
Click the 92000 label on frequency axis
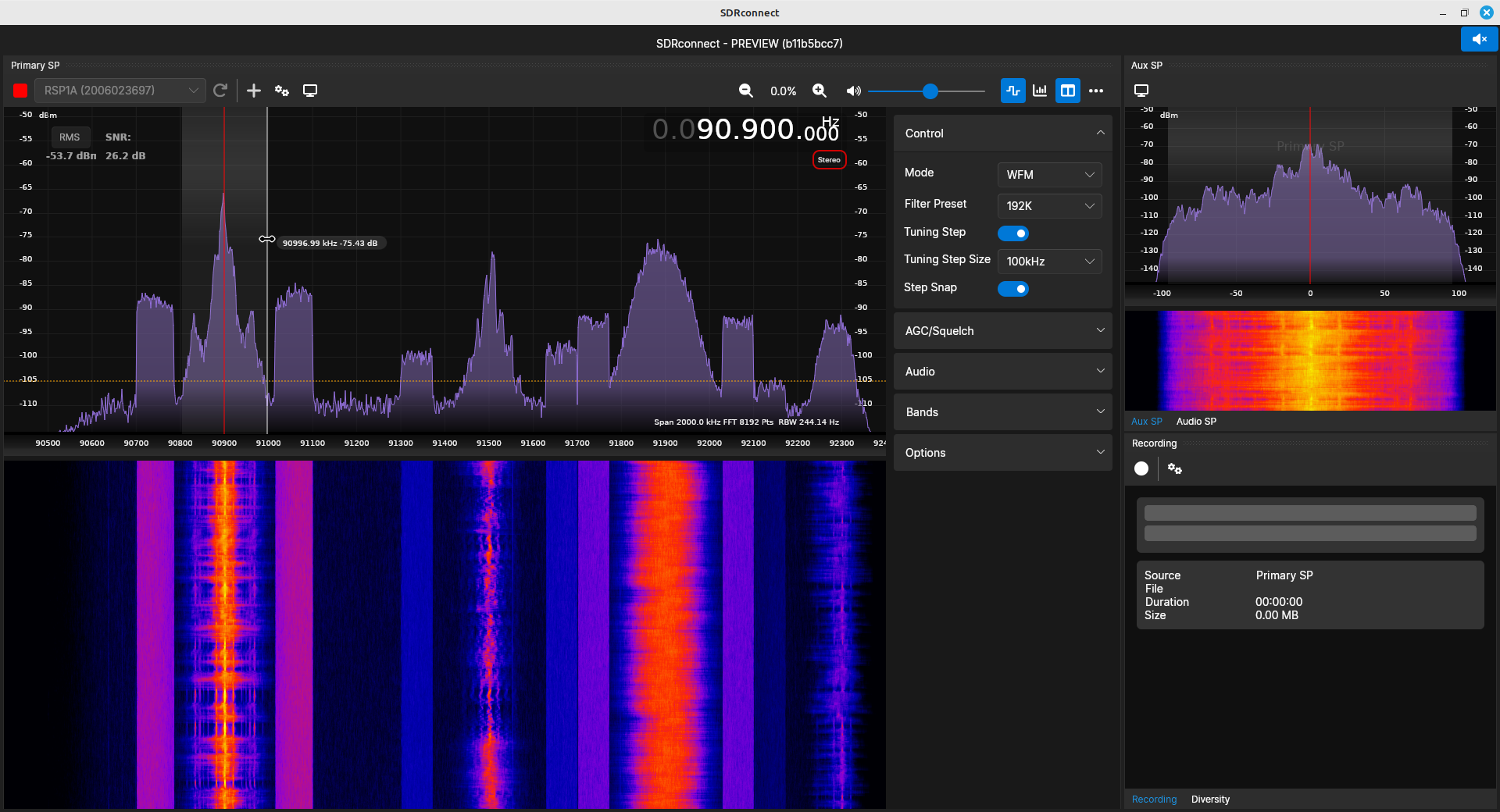click(709, 443)
